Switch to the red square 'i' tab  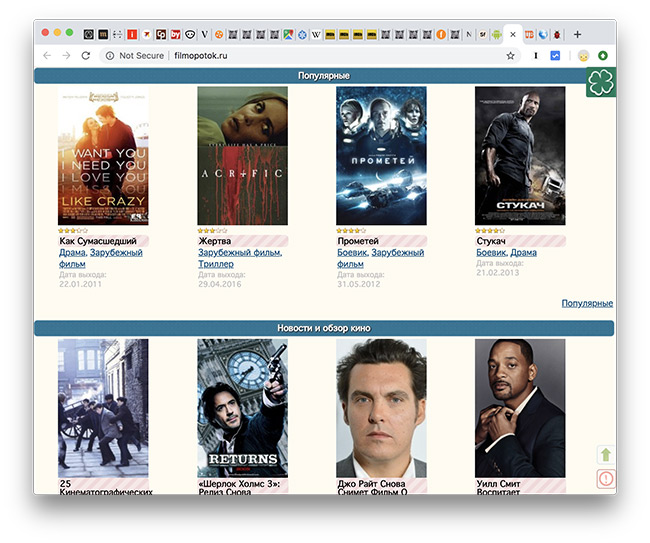pyautogui.click(x=132, y=34)
